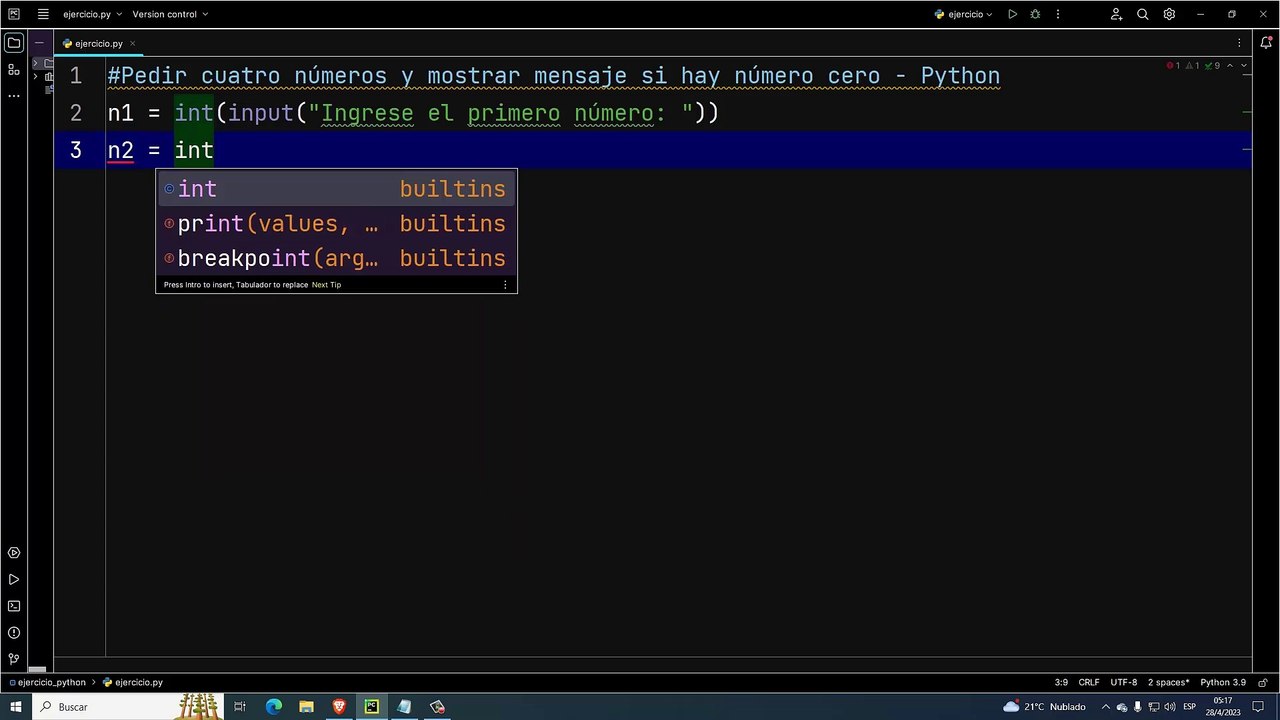Screen dimensions: 1280x720
Task: Open Windows Task View
Action: (x=240, y=706)
